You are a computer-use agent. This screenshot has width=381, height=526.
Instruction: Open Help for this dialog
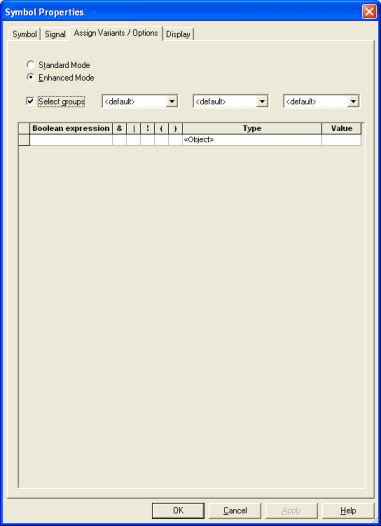tap(348, 511)
